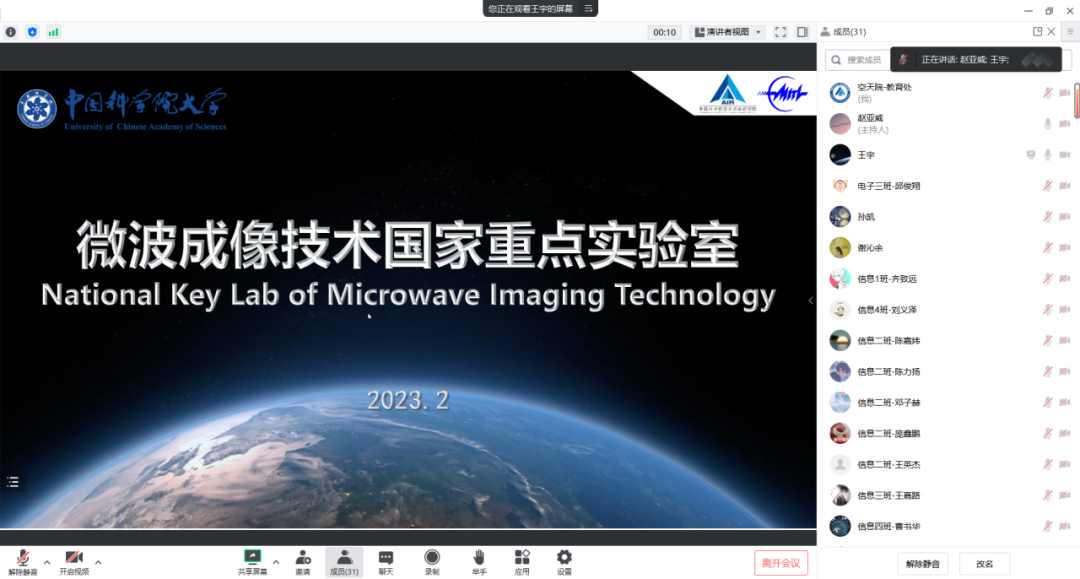Unmute microphone (解除静音) in toolbar
Image resolution: width=1080 pixels, height=579 pixels.
[23, 562]
